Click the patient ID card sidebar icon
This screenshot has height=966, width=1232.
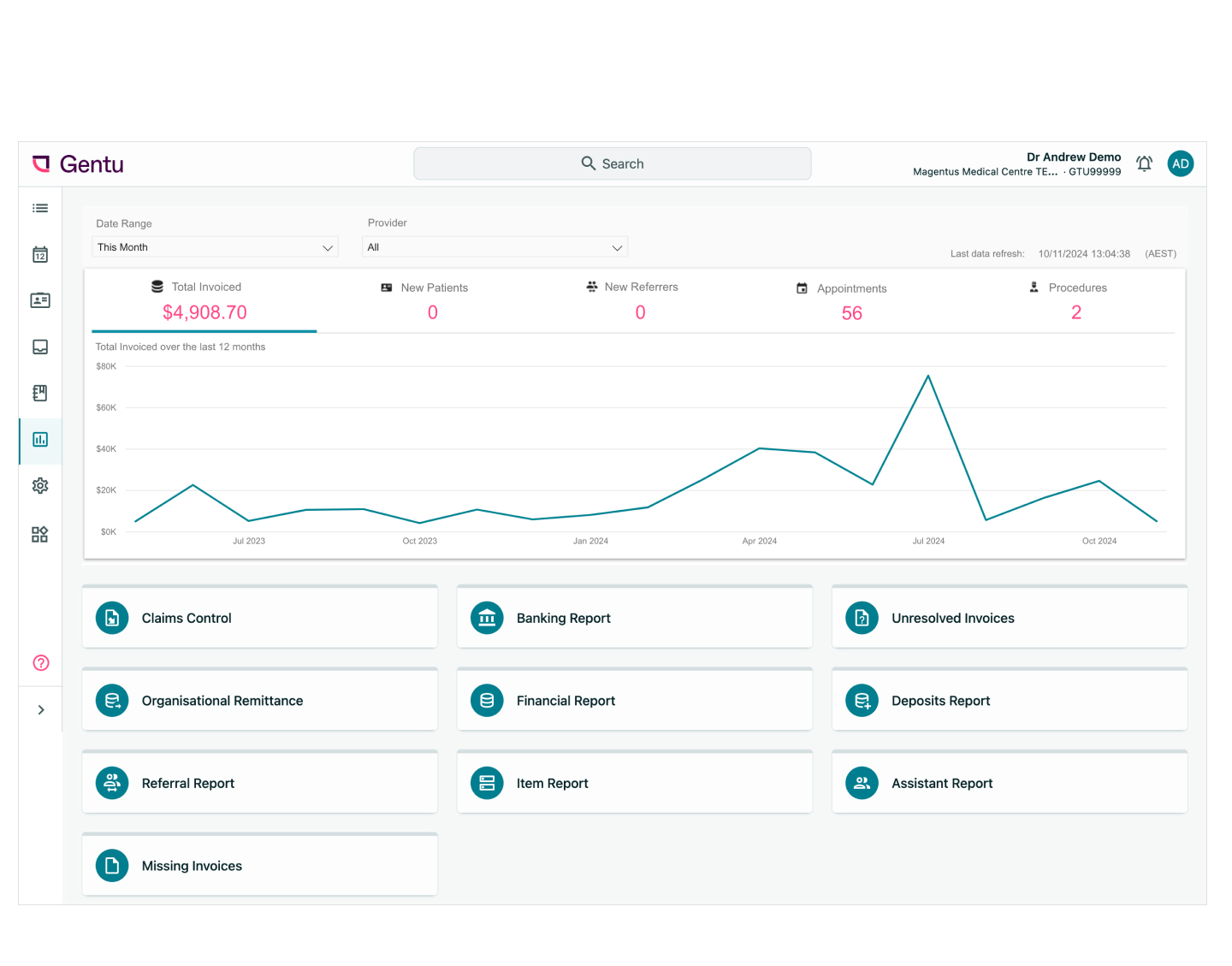coord(40,300)
